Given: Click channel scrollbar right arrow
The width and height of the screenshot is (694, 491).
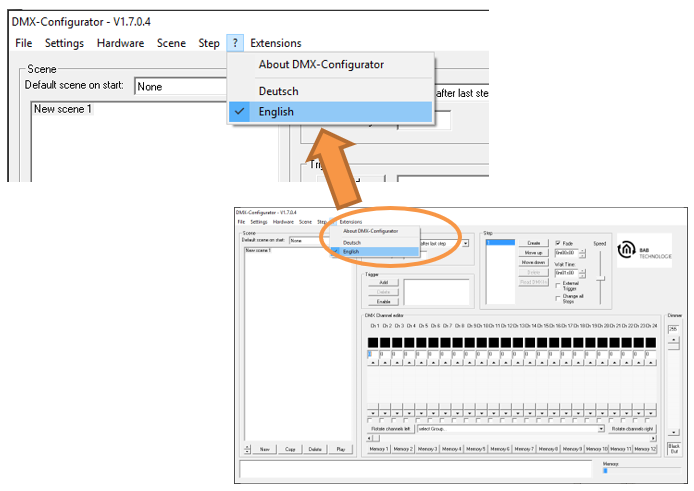Looking at the screenshot, I should [653, 438].
